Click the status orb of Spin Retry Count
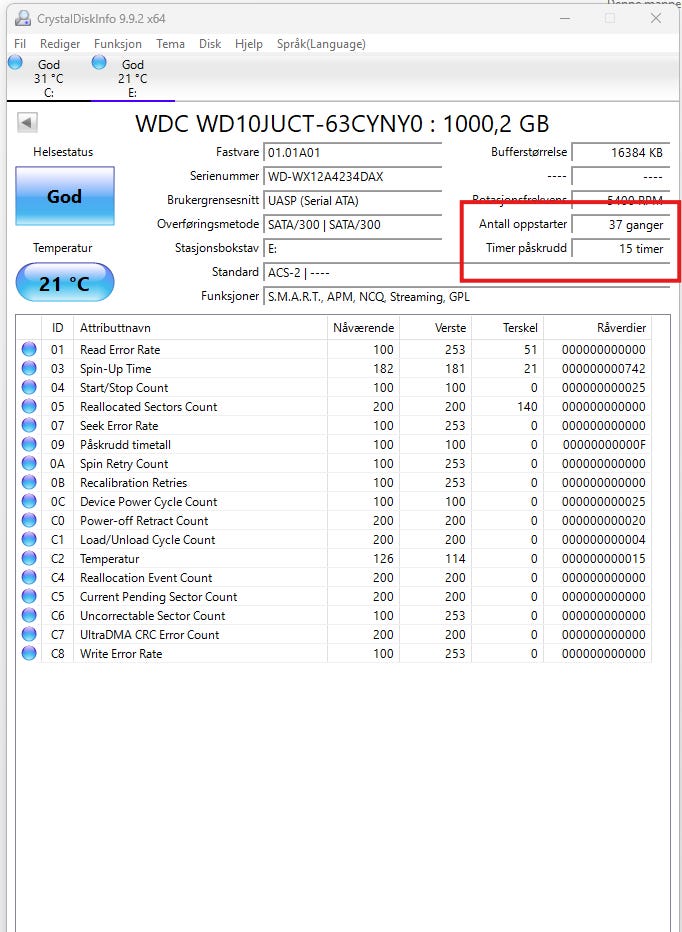 coord(29,464)
